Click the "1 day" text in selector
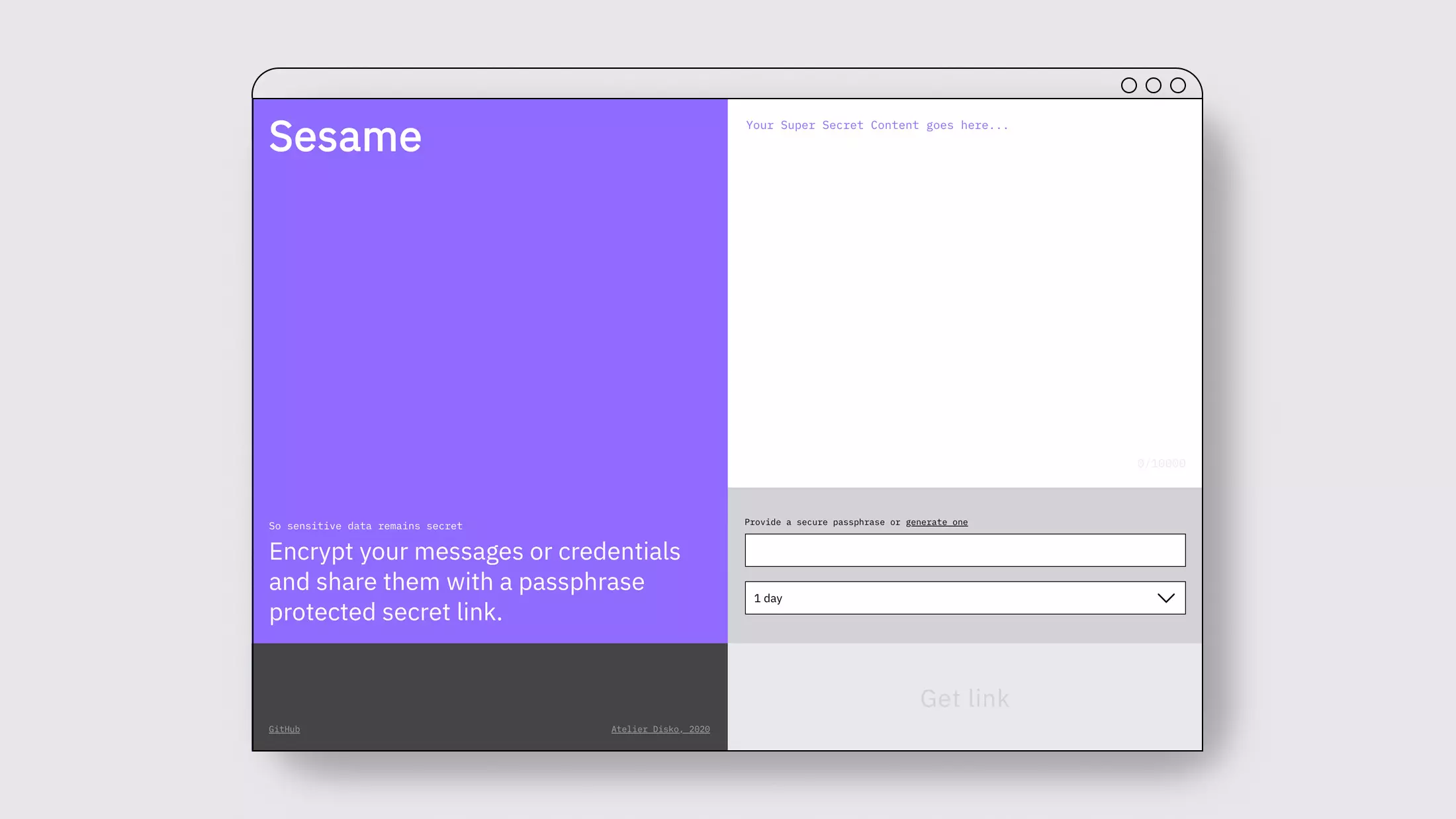1456x819 pixels. click(768, 598)
